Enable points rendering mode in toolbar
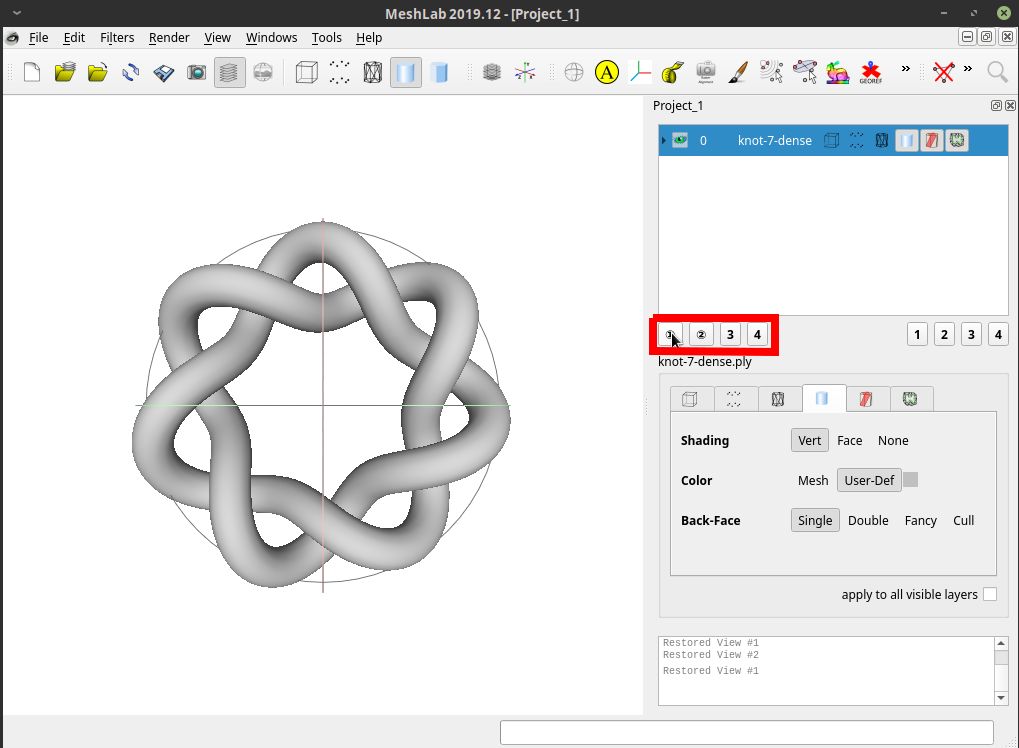Image resolution: width=1019 pixels, height=748 pixels. (x=339, y=72)
